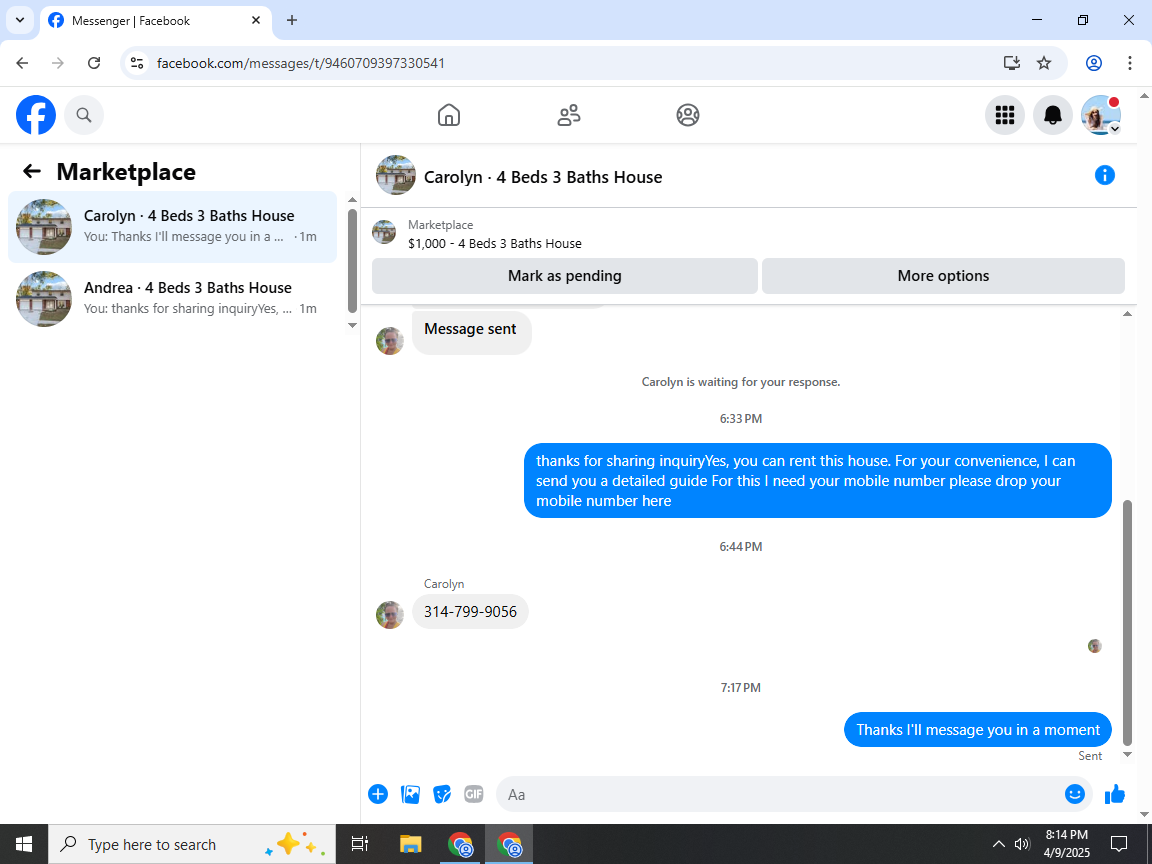Click $1,000 - 4 Beds 3 Baths House text
The width and height of the screenshot is (1152, 864).
coord(494,244)
